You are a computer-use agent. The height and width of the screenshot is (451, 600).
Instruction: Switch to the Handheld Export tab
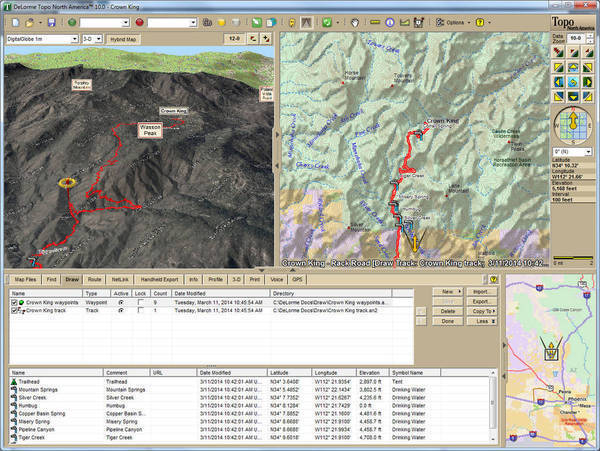pyautogui.click(x=160, y=280)
